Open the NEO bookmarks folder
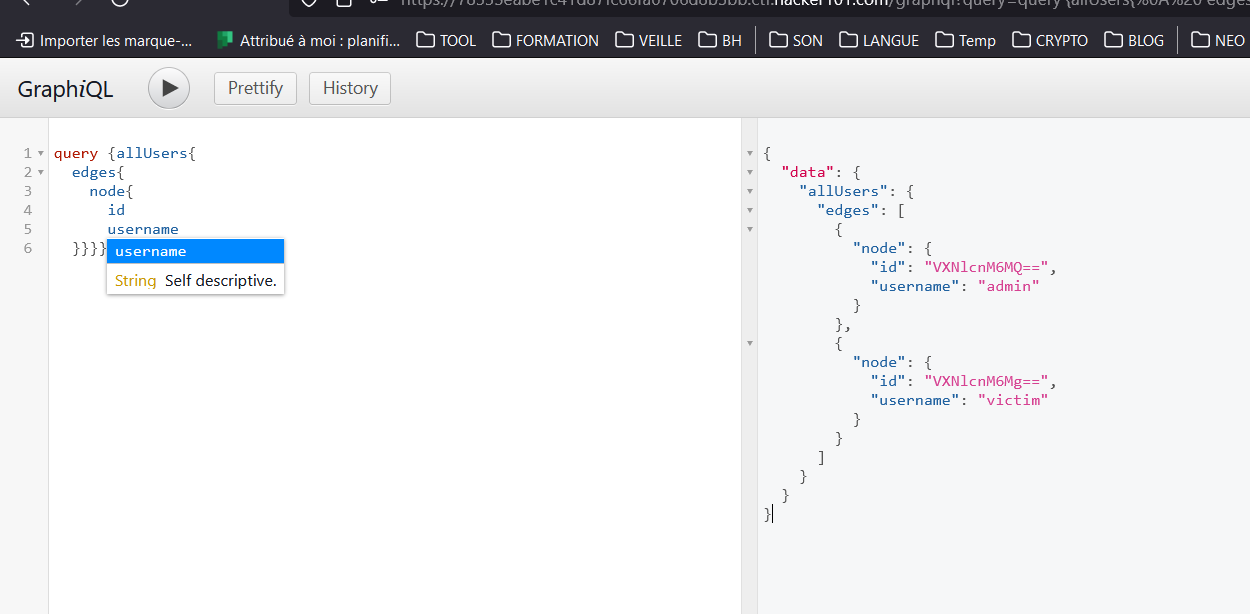 tap(1217, 40)
